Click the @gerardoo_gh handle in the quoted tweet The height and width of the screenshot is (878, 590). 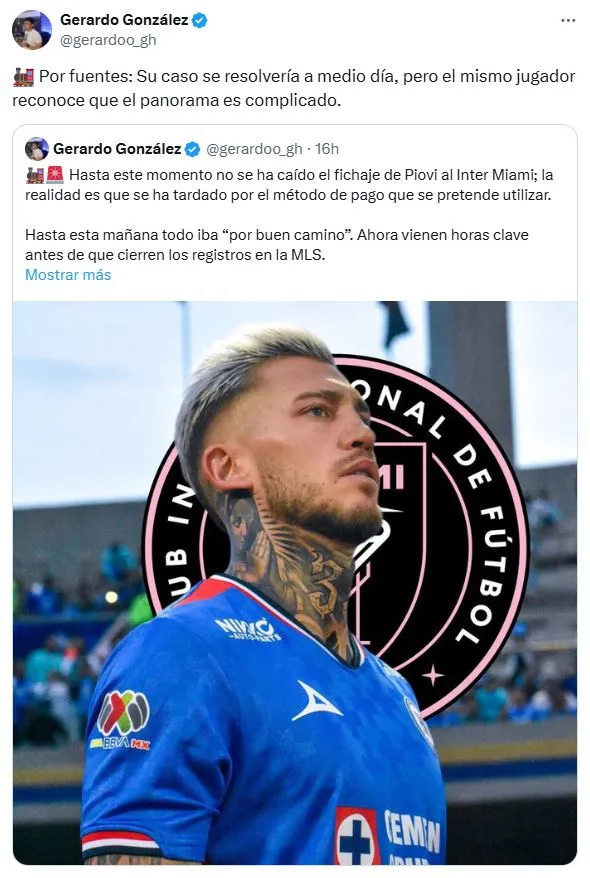coord(254,149)
